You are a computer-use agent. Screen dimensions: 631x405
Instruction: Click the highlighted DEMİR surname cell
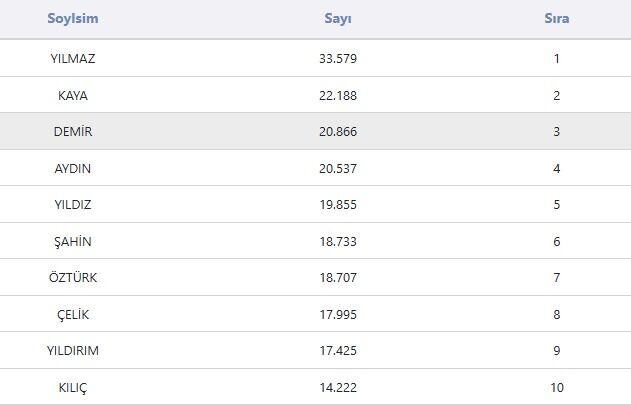click(73, 131)
